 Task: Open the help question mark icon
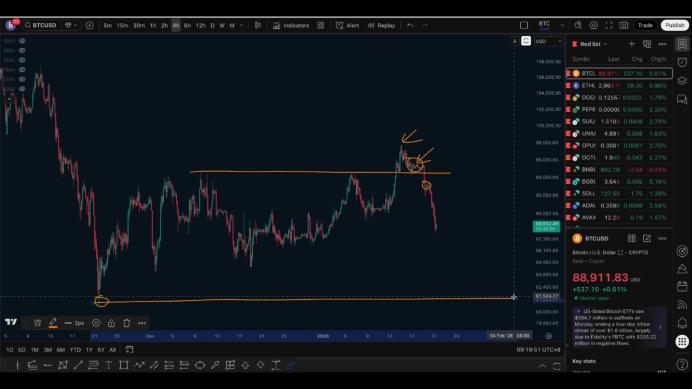pyautogui.click(x=682, y=364)
